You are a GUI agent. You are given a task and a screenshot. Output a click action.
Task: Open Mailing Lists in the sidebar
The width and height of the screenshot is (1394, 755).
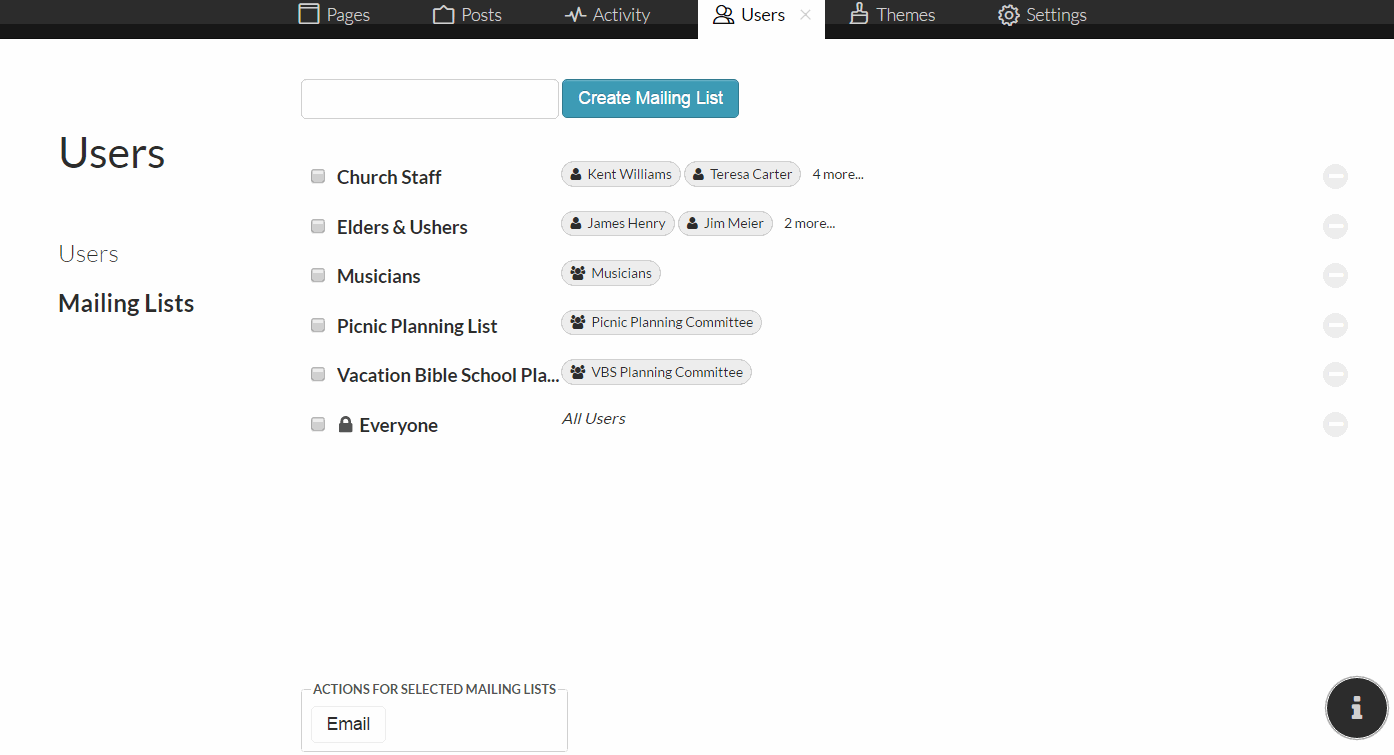[x=126, y=302]
